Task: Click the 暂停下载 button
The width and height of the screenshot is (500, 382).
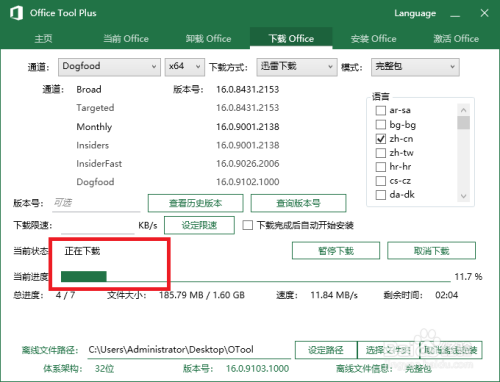Action: 336,251
